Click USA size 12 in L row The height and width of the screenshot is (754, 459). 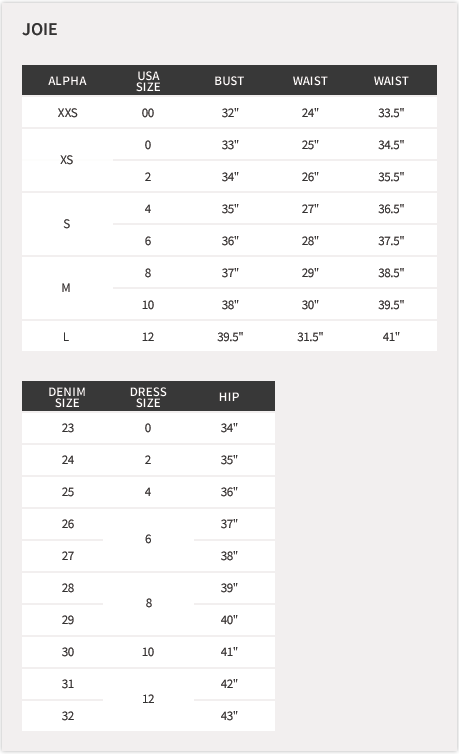148,337
